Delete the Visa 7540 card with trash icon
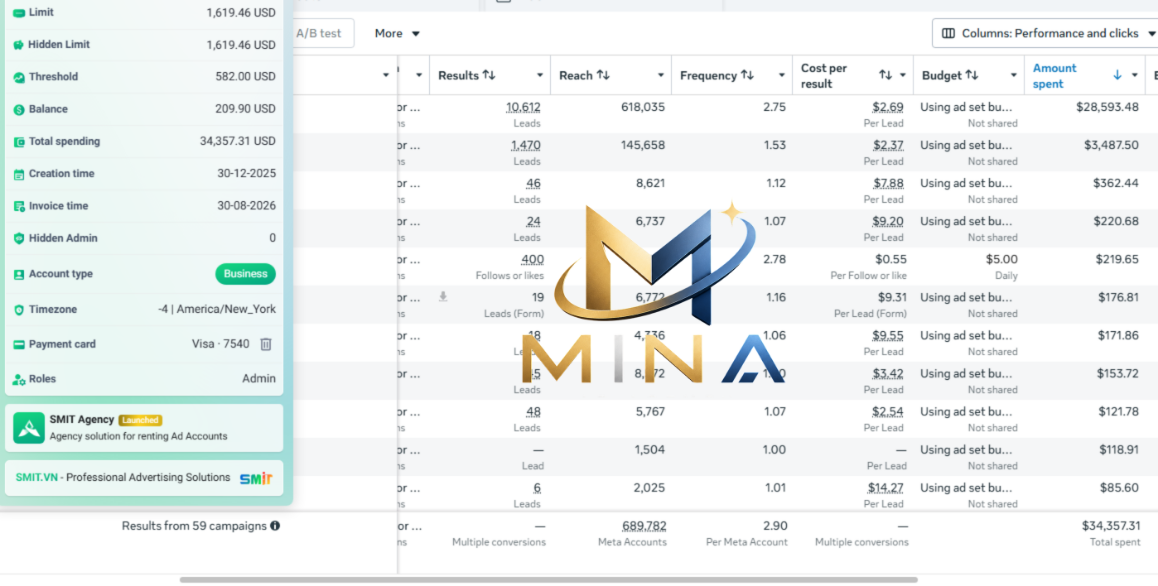 [267, 344]
